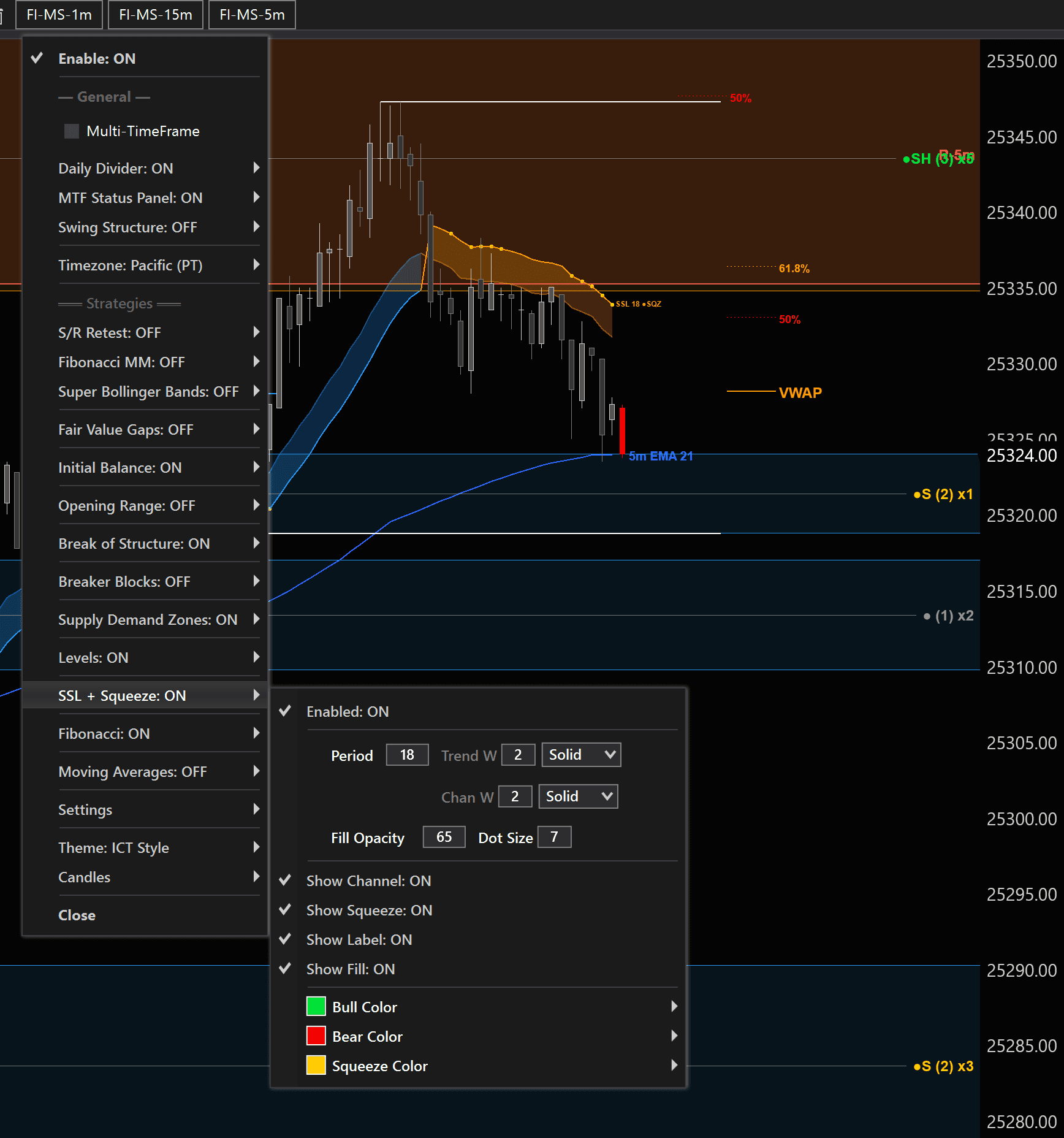Click the Fill Opacity value box
The image size is (1064, 1138).
444,837
